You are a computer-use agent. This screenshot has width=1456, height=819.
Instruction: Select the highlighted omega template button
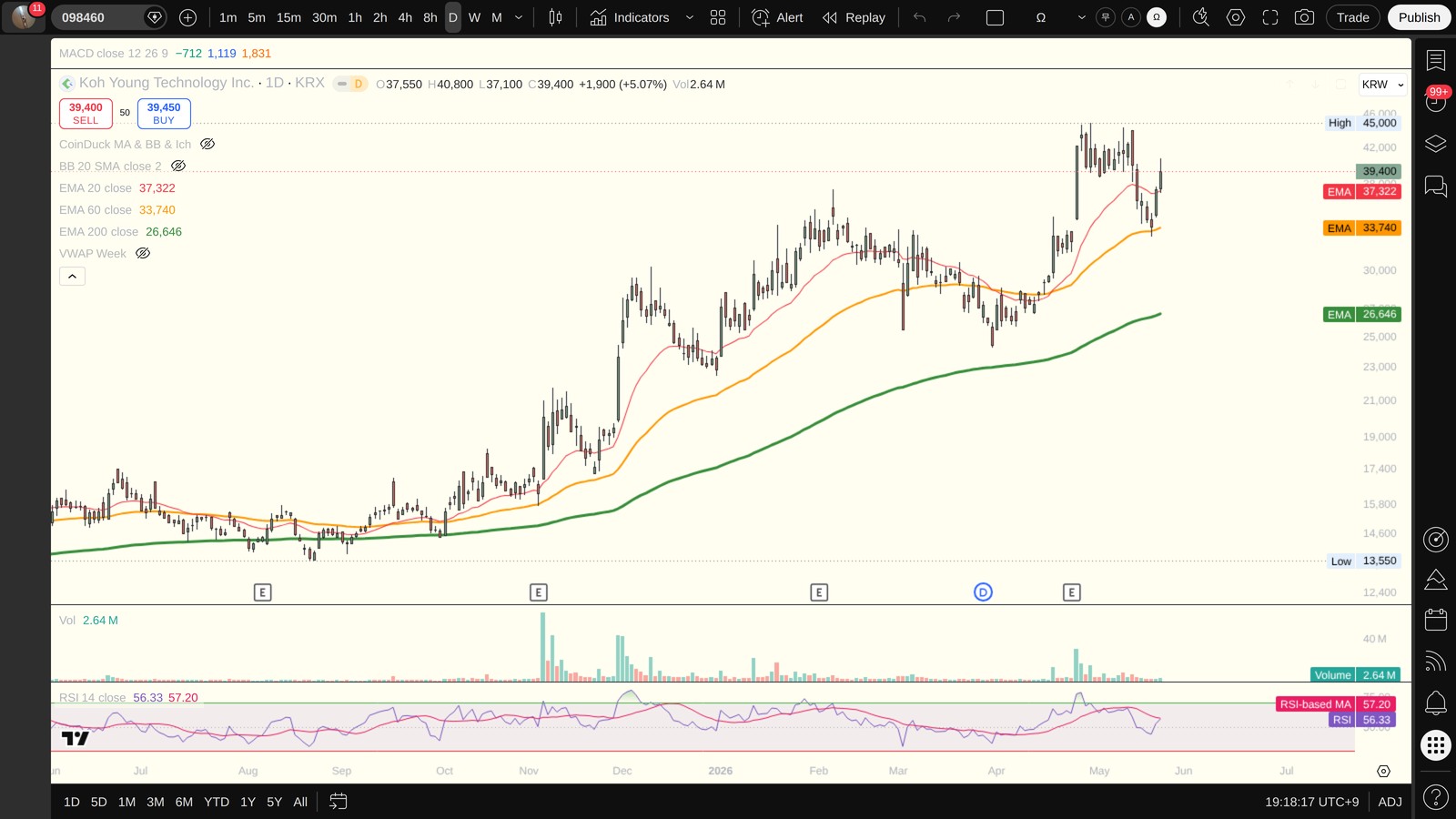(x=1157, y=17)
